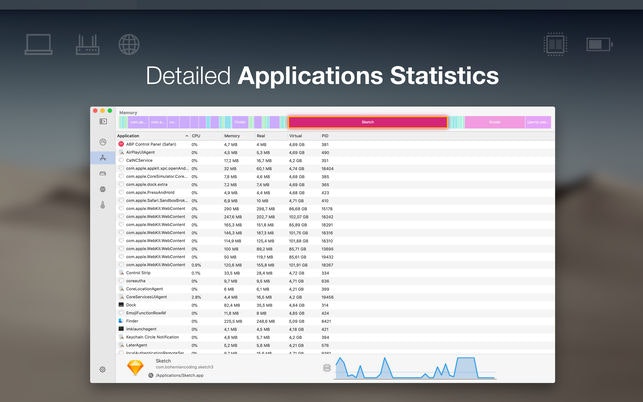Open the thermometer temperature section in sidebar

pos(103,205)
